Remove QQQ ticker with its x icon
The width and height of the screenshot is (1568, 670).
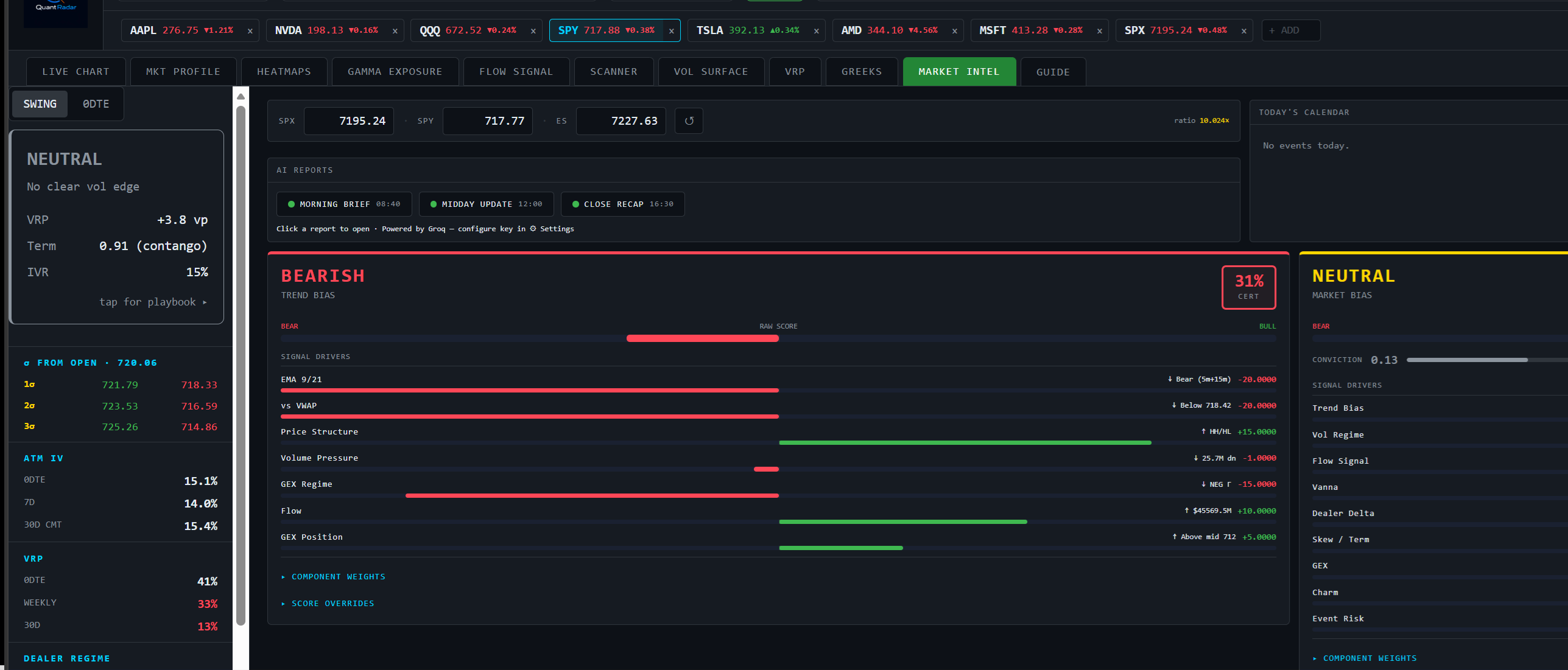tap(533, 31)
